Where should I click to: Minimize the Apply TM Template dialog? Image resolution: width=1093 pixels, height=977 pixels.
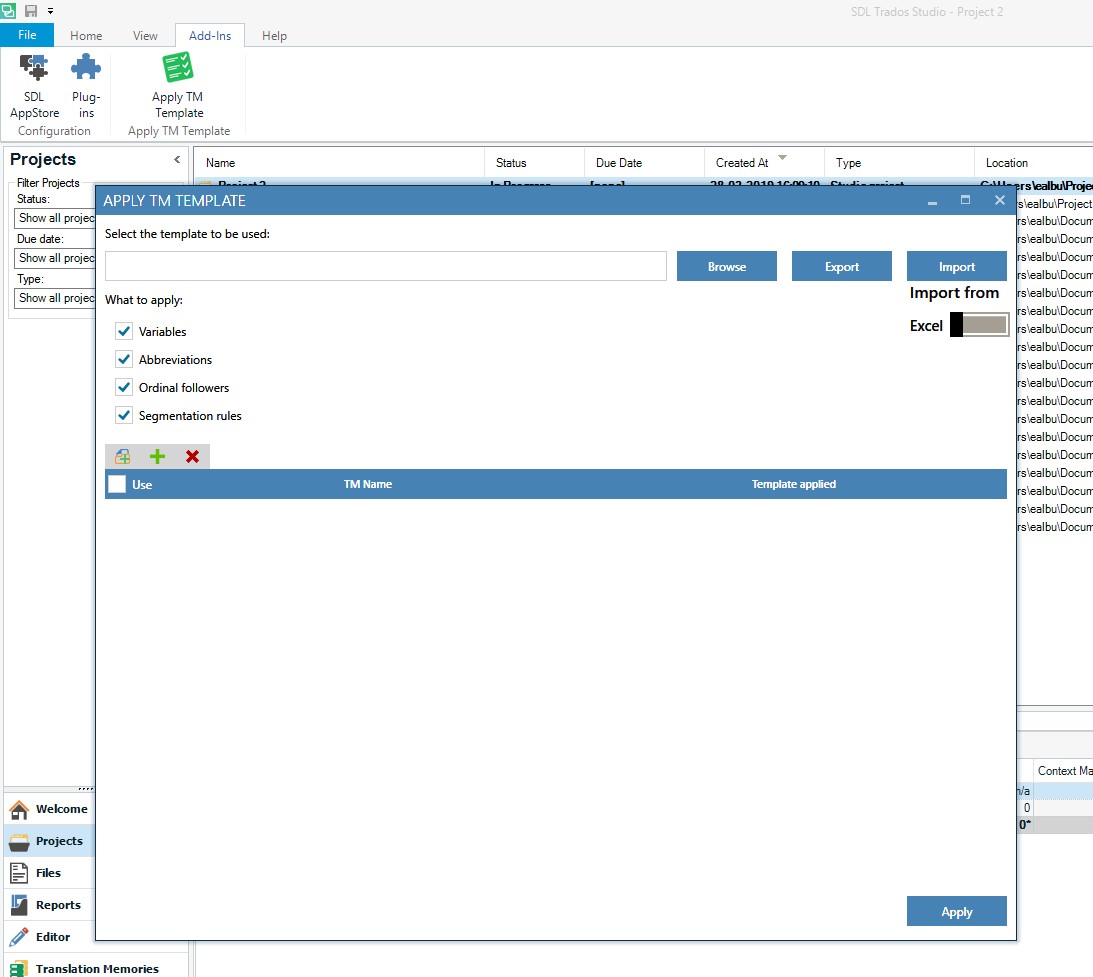pos(933,201)
